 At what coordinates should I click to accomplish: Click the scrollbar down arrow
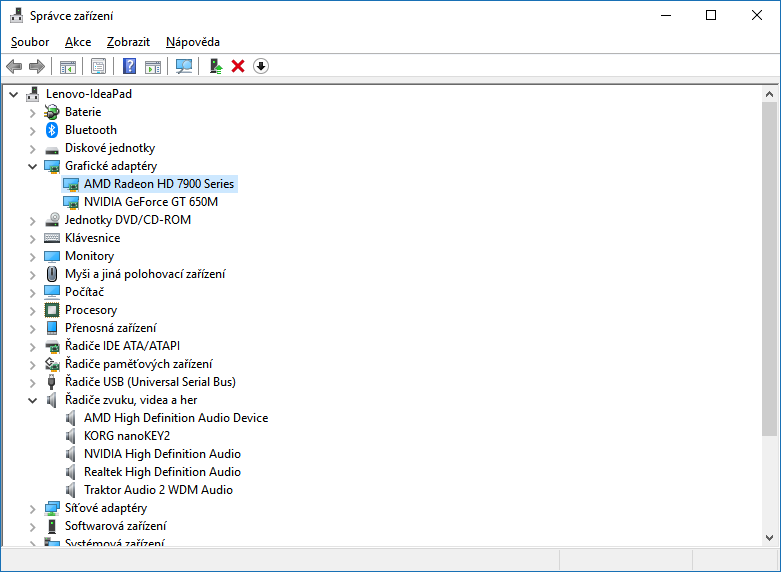pyautogui.click(x=769, y=538)
